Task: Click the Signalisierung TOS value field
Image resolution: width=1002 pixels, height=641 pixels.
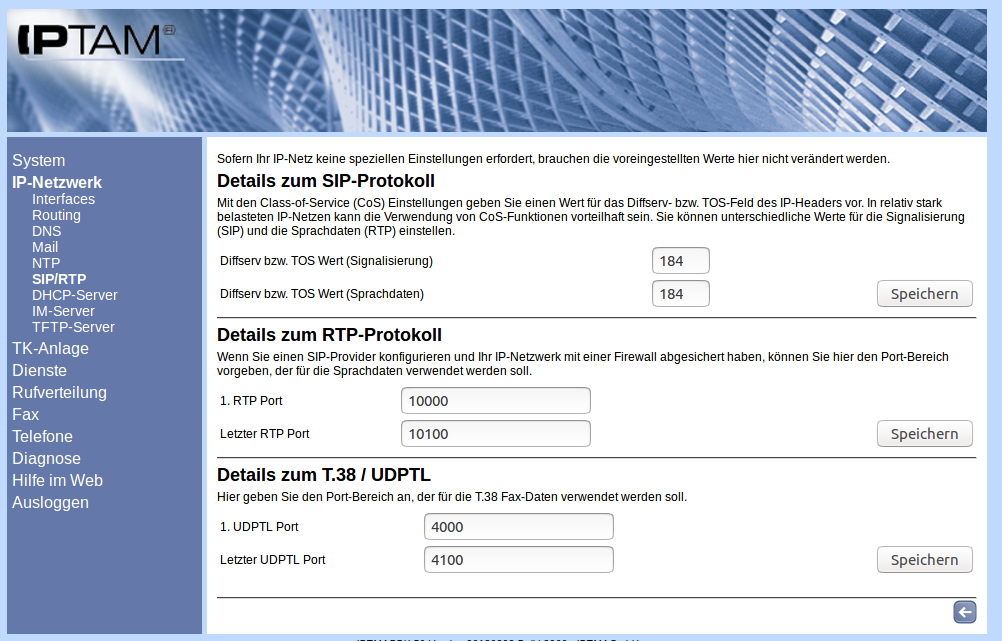Action: 680,261
